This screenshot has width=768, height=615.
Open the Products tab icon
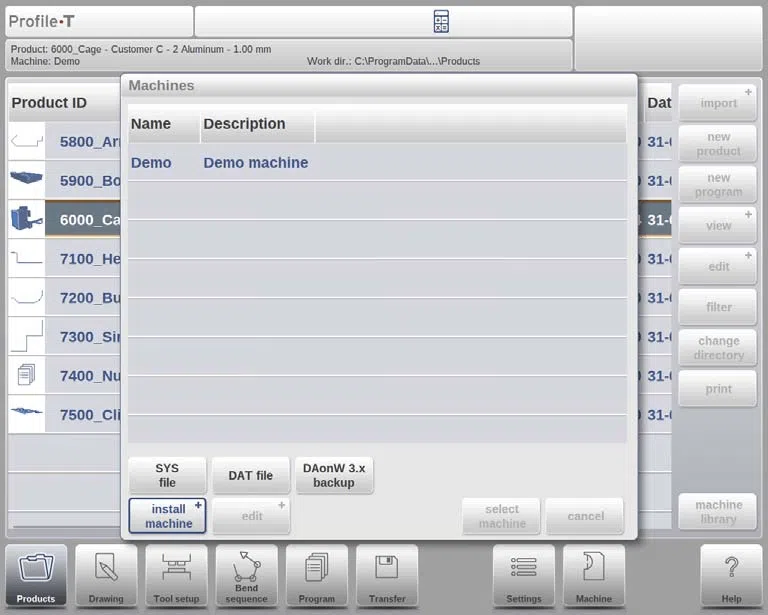[36, 576]
